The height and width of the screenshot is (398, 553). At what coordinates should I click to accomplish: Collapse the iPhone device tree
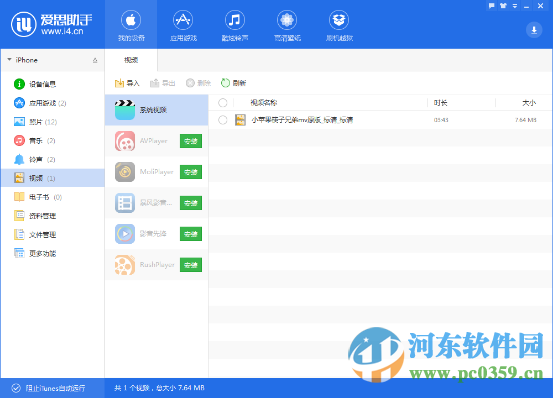[10, 60]
